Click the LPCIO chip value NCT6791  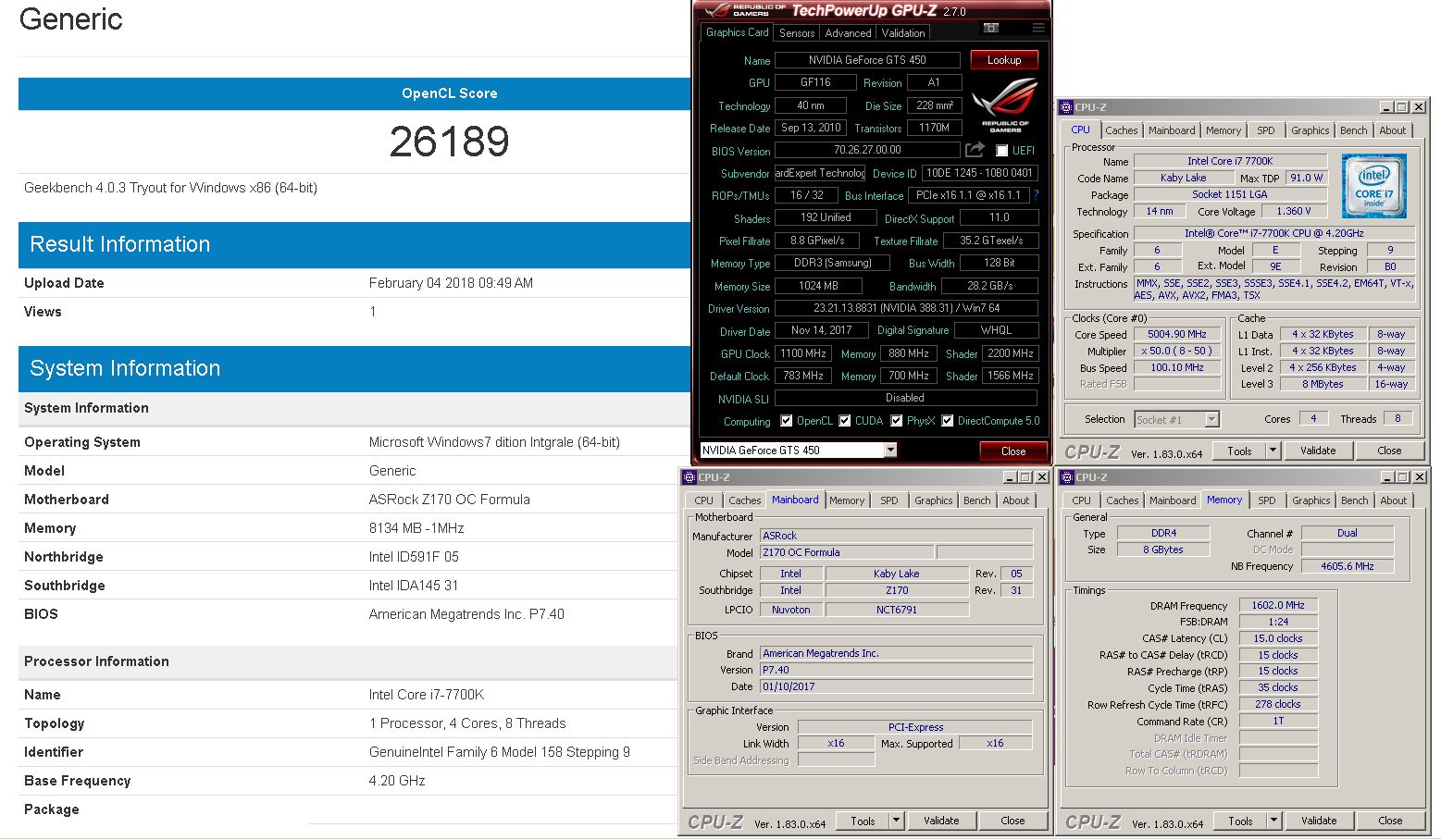coord(897,610)
